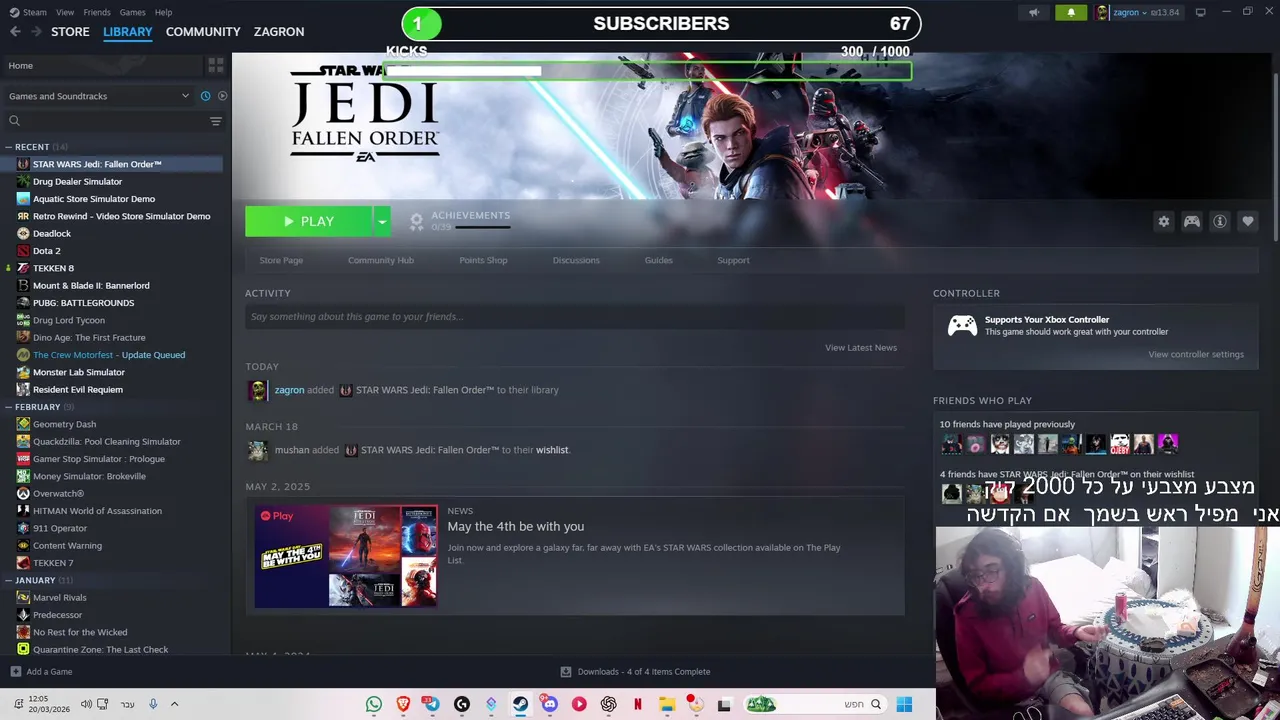
Task: Open the Games menu
Action: [x=132, y=12]
